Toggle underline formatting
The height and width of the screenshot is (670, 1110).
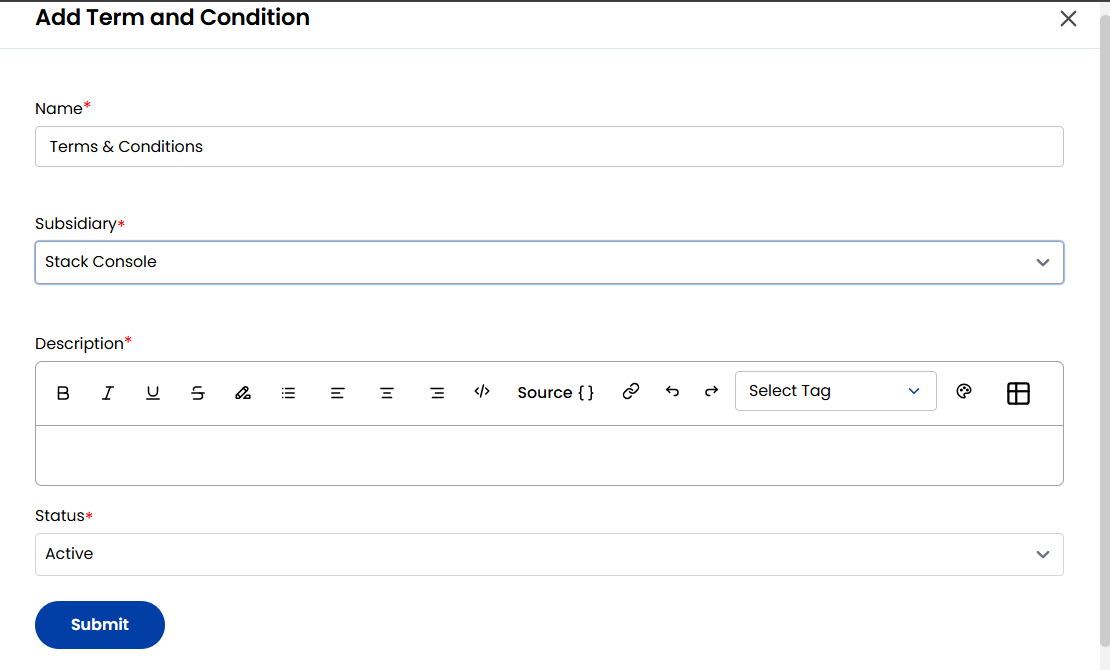coord(152,392)
